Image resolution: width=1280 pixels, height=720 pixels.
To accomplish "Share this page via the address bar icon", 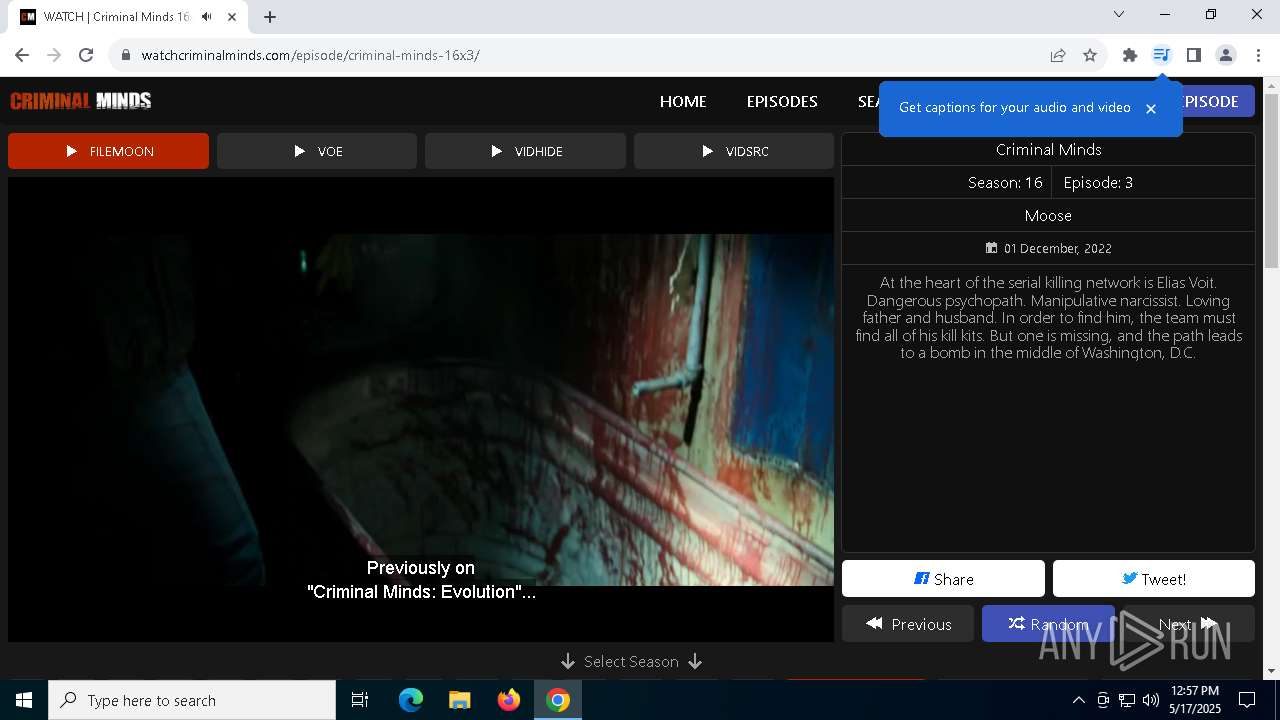I will click(1058, 55).
